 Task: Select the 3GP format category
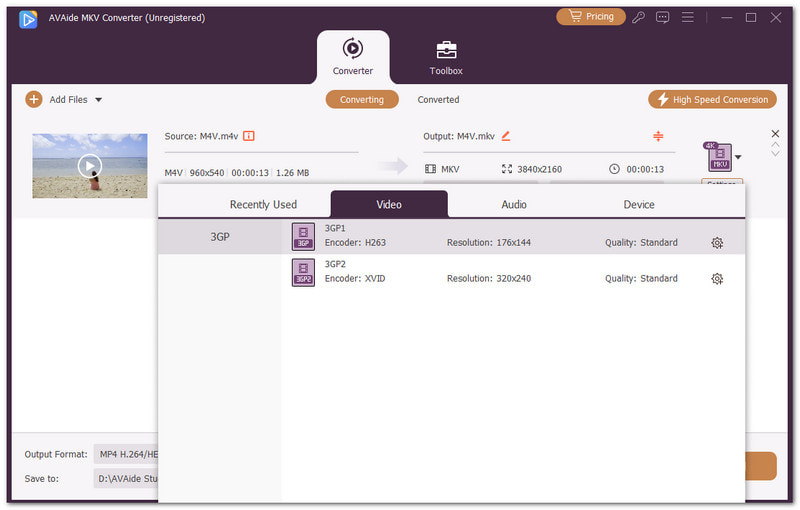pos(220,237)
